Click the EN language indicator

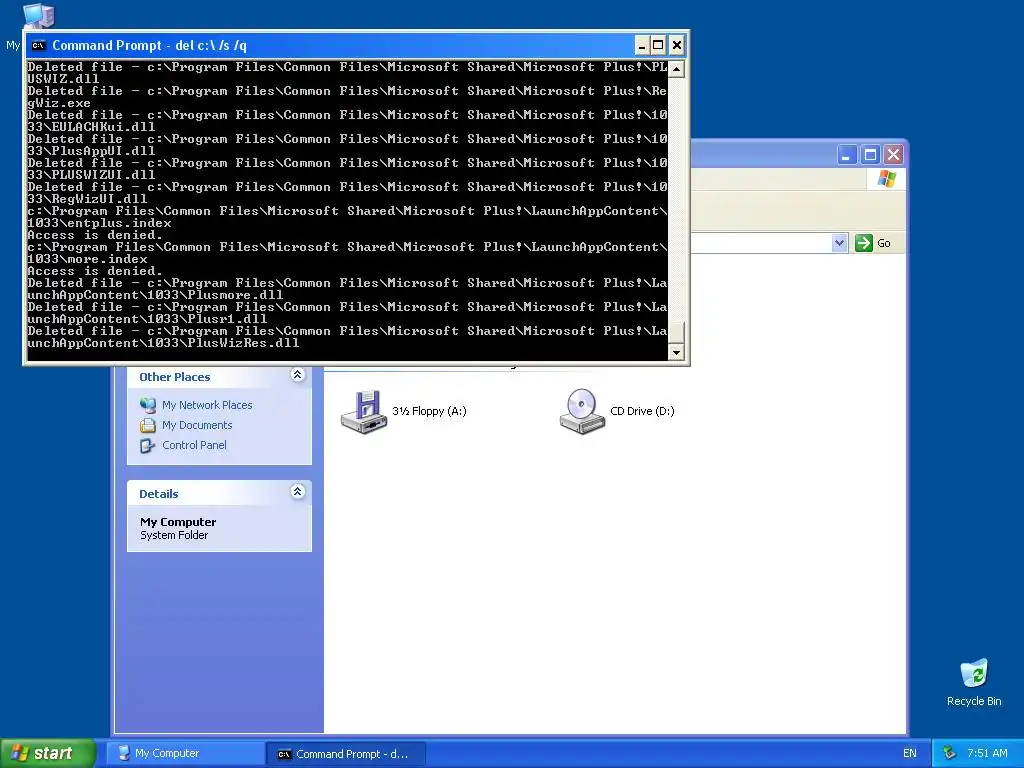(910, 754)
